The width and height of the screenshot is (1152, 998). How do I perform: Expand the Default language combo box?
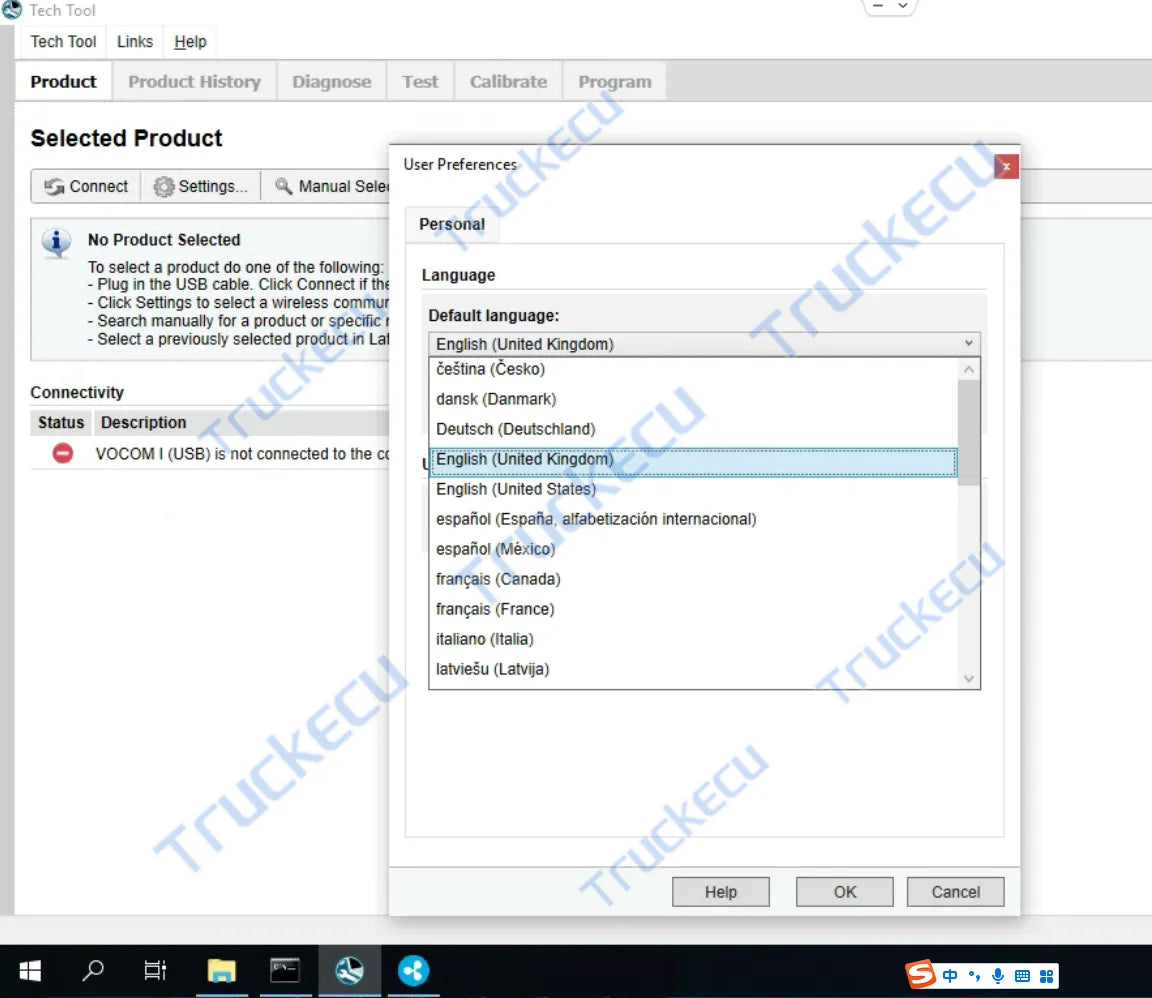967,344
